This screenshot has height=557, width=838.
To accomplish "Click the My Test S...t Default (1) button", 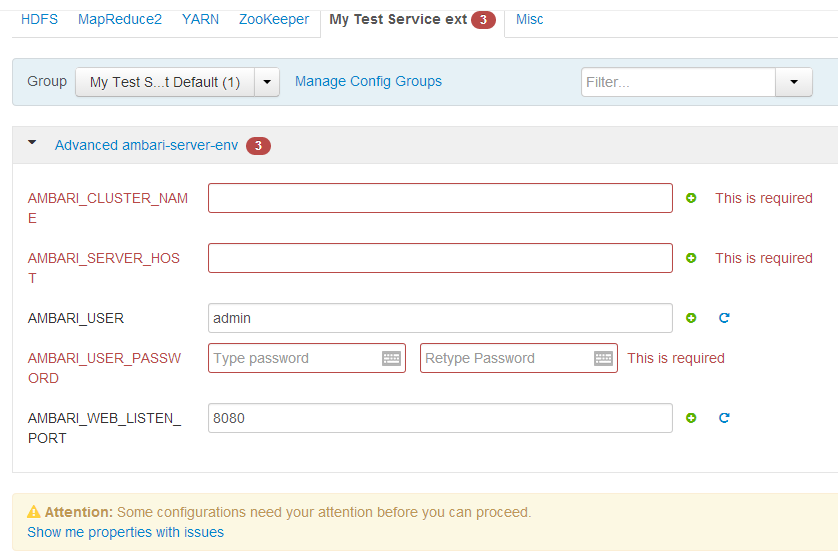I will (165, 83).
